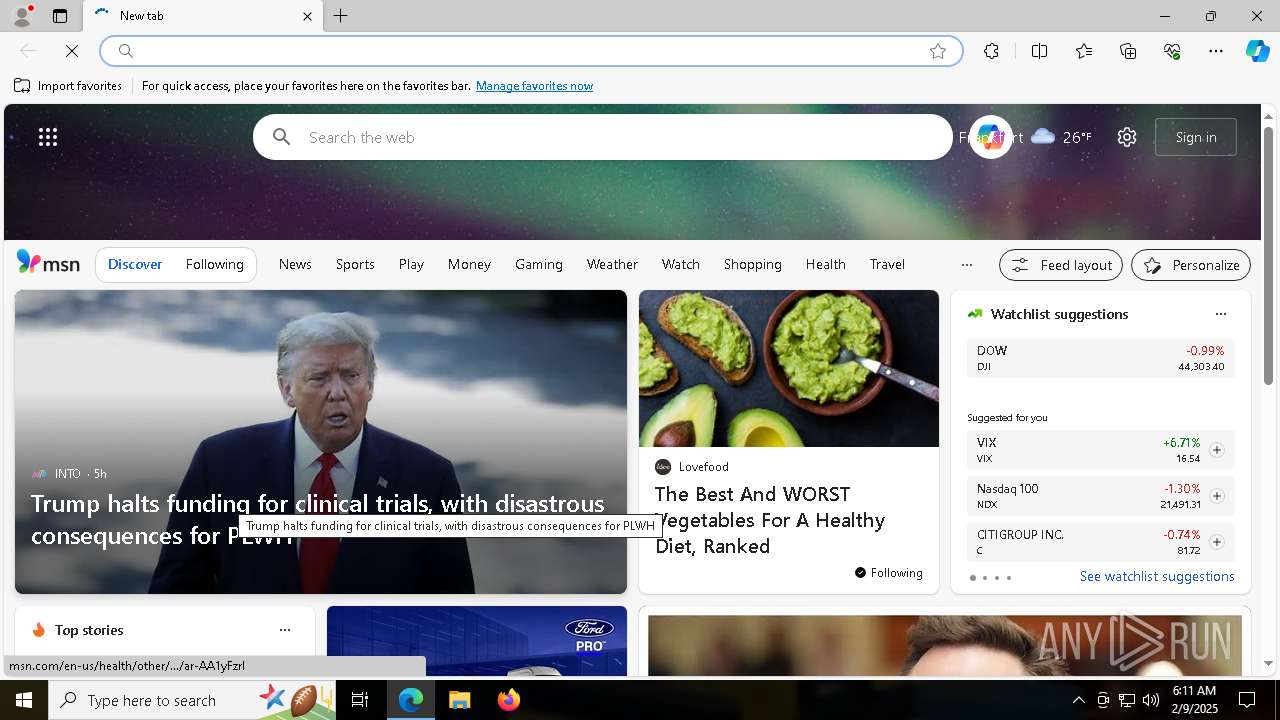Open the Watchlist suggestions more options
1280x720 pixels.
pyautogui.click(x=1220, y=314)
